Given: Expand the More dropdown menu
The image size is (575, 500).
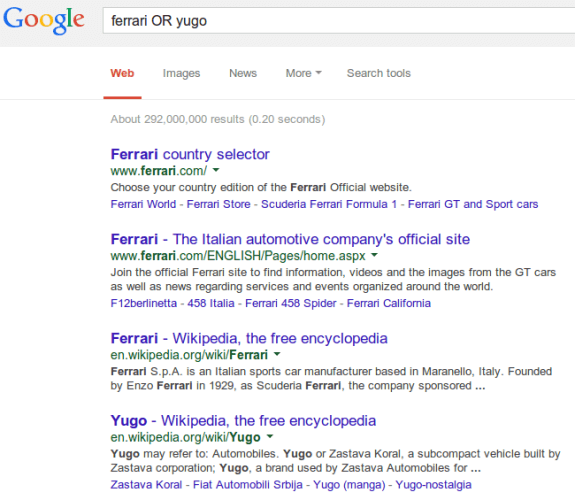Looking at the screenshot, I should coord(303,73).
